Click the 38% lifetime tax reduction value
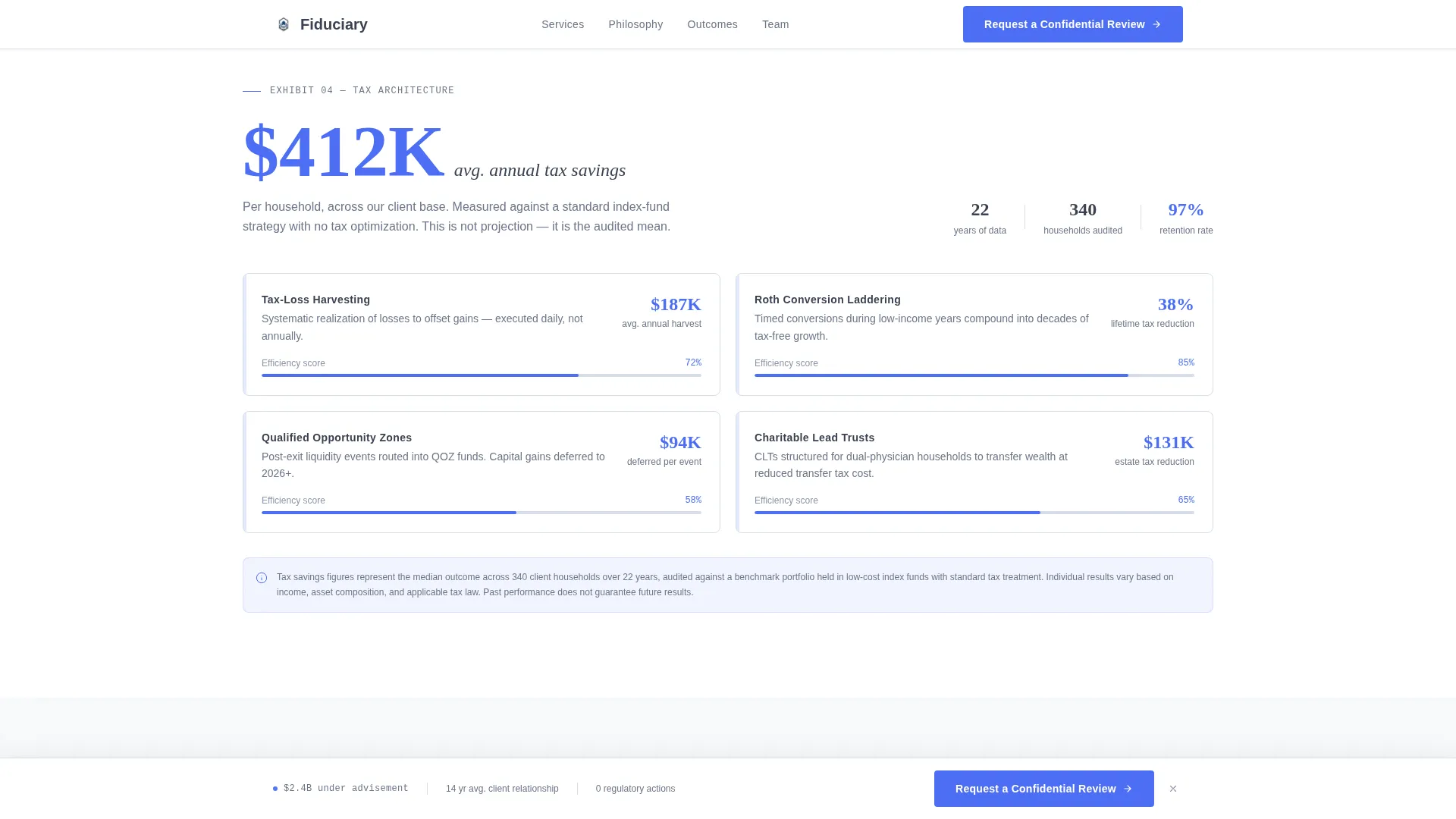Image resolution: width=1456 pixels, height=819 pixels. click(1175, 304)
